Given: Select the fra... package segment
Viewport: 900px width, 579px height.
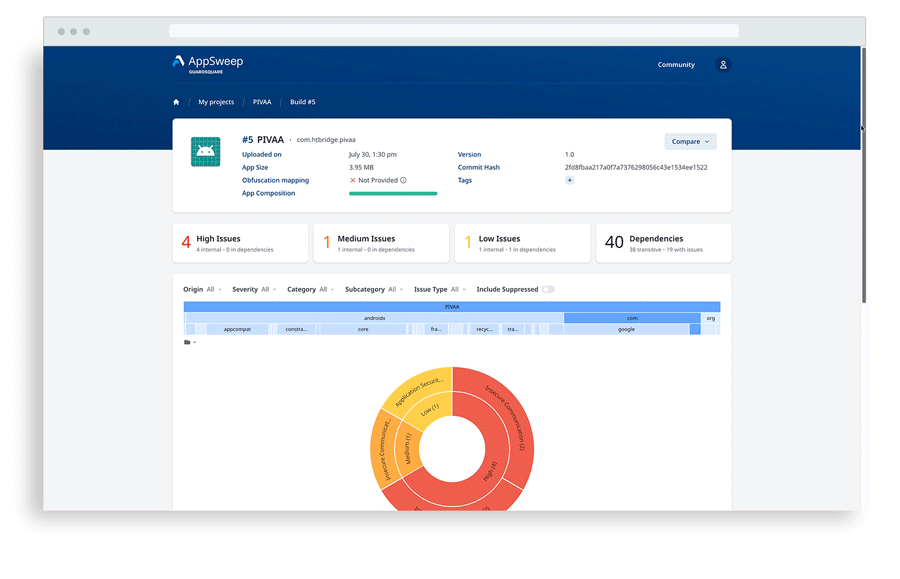Looking at the screenshot, I should 436,329.
